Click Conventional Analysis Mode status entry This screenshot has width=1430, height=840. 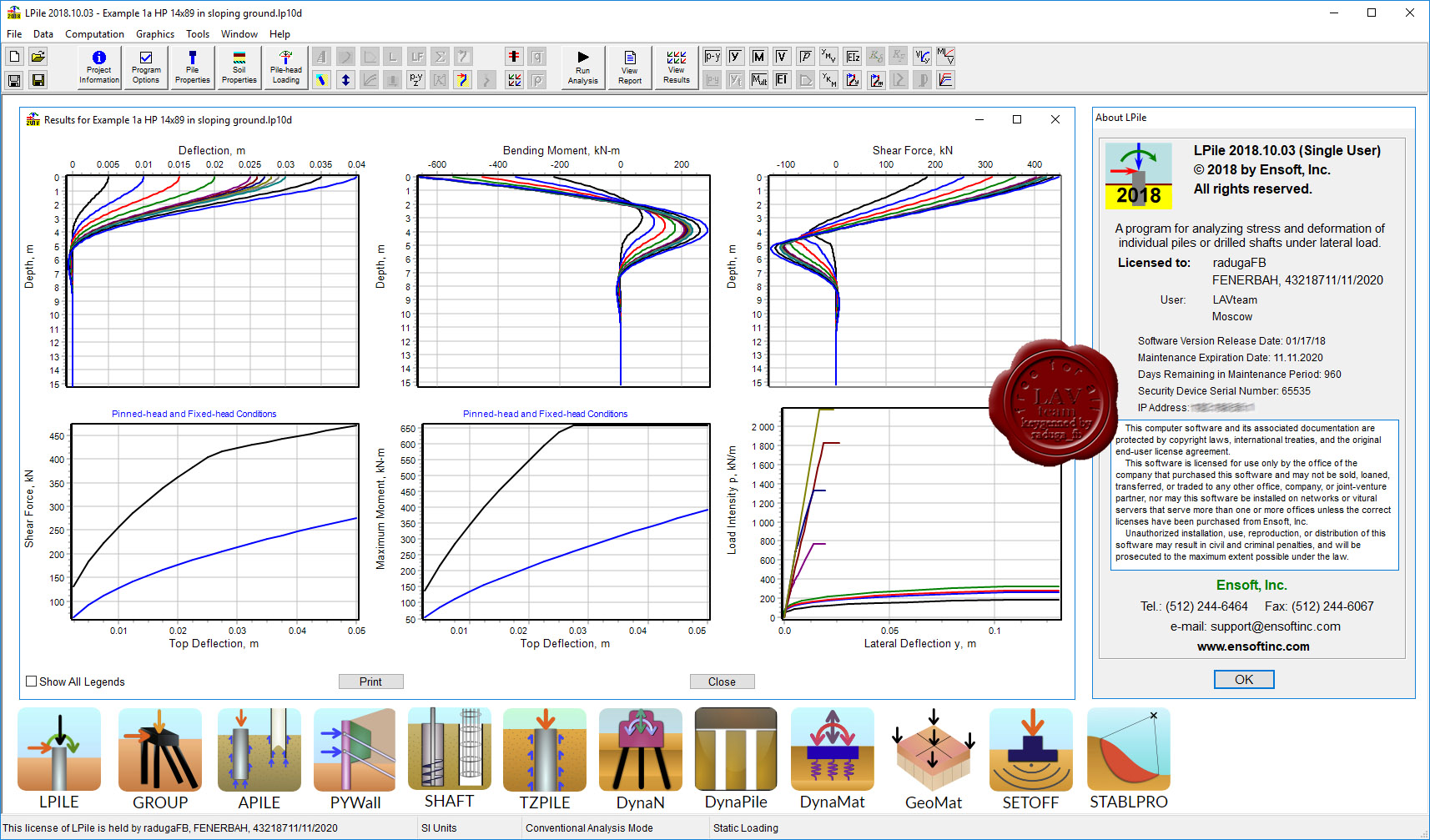pos(589,828)
